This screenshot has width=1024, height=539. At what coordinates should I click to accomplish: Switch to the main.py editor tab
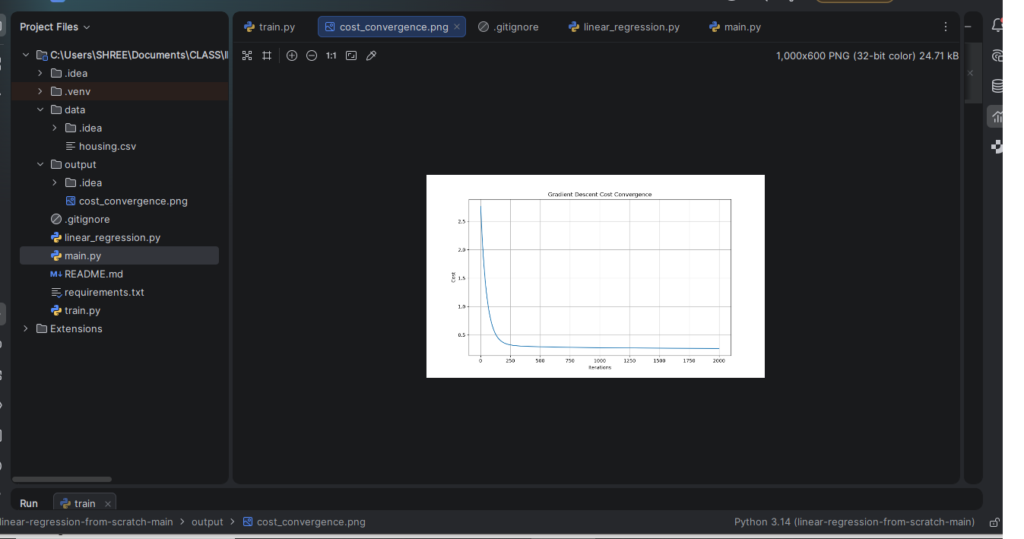click(x=735, y=27)
